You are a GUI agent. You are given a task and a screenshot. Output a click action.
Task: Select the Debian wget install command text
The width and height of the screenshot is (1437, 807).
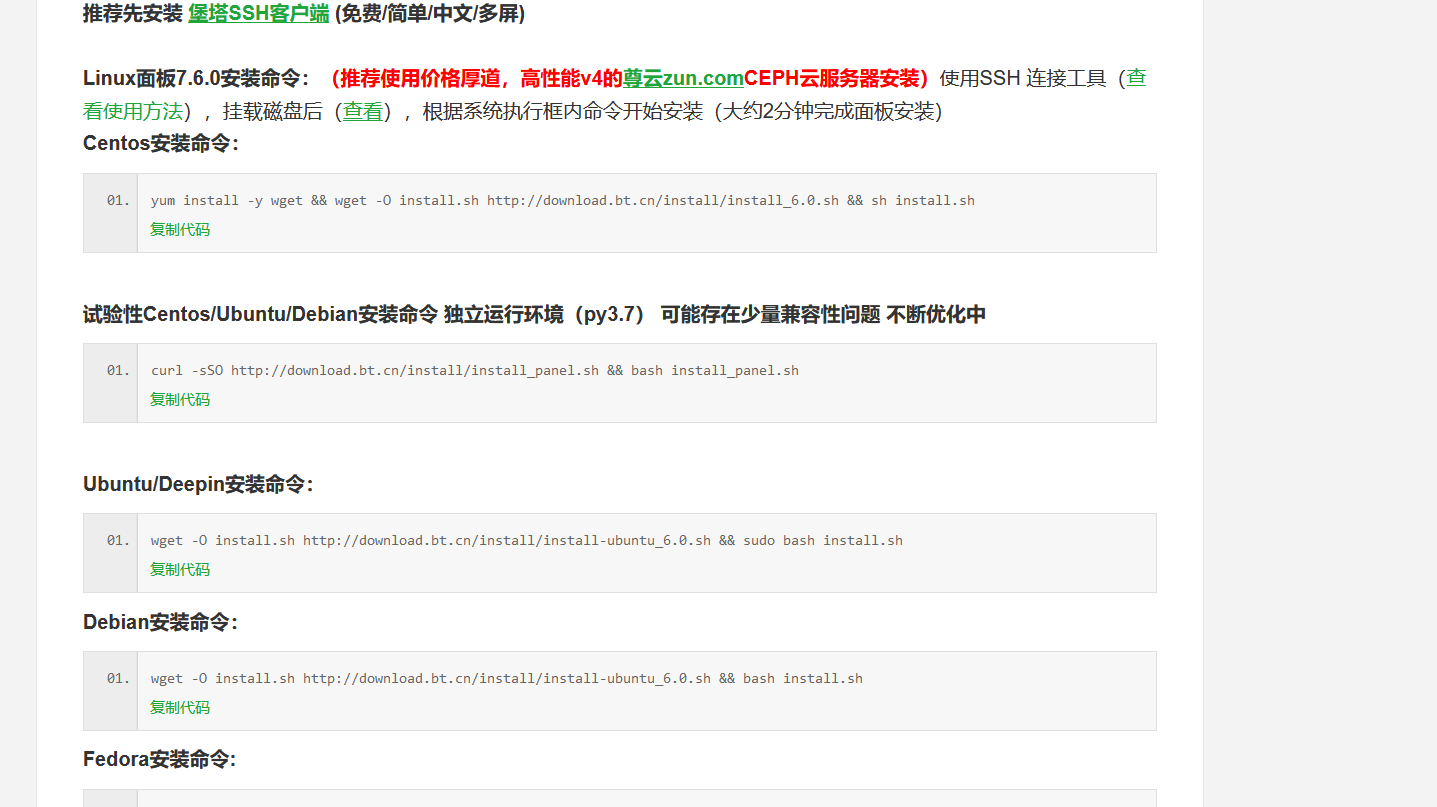506,678
